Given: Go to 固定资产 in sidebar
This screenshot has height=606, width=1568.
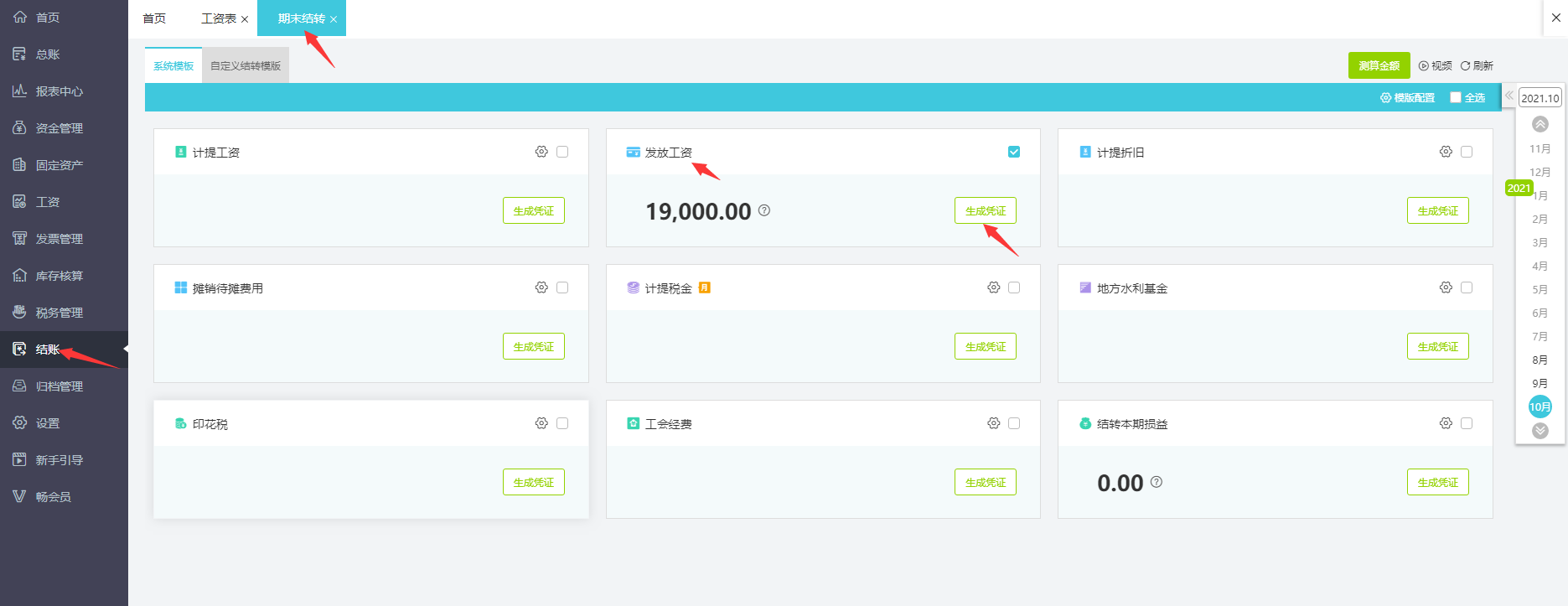Looking at the screenshot, I should pos(59,165).
